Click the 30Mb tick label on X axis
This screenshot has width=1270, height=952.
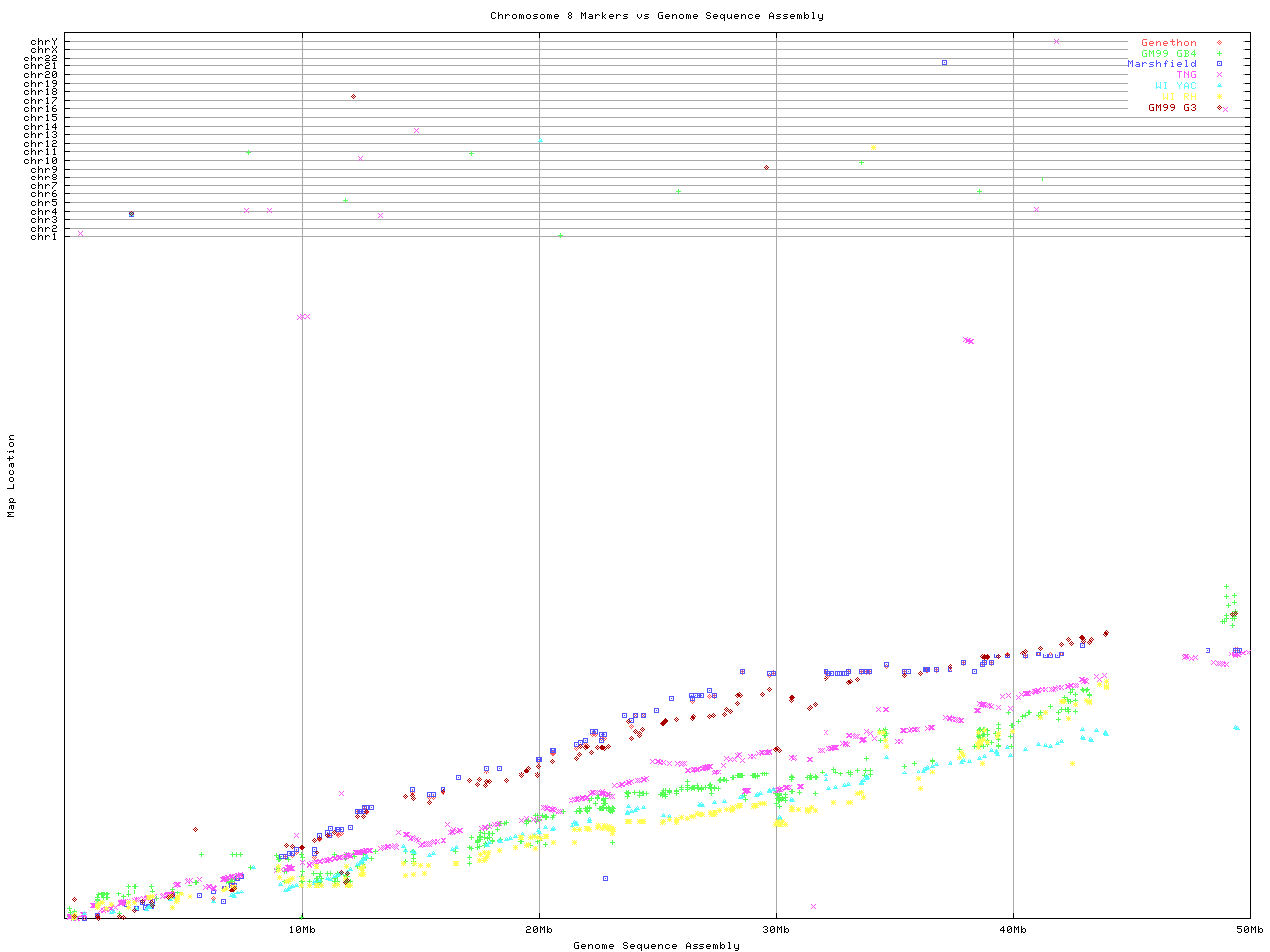pyautogui.click(x=776, y=930)
